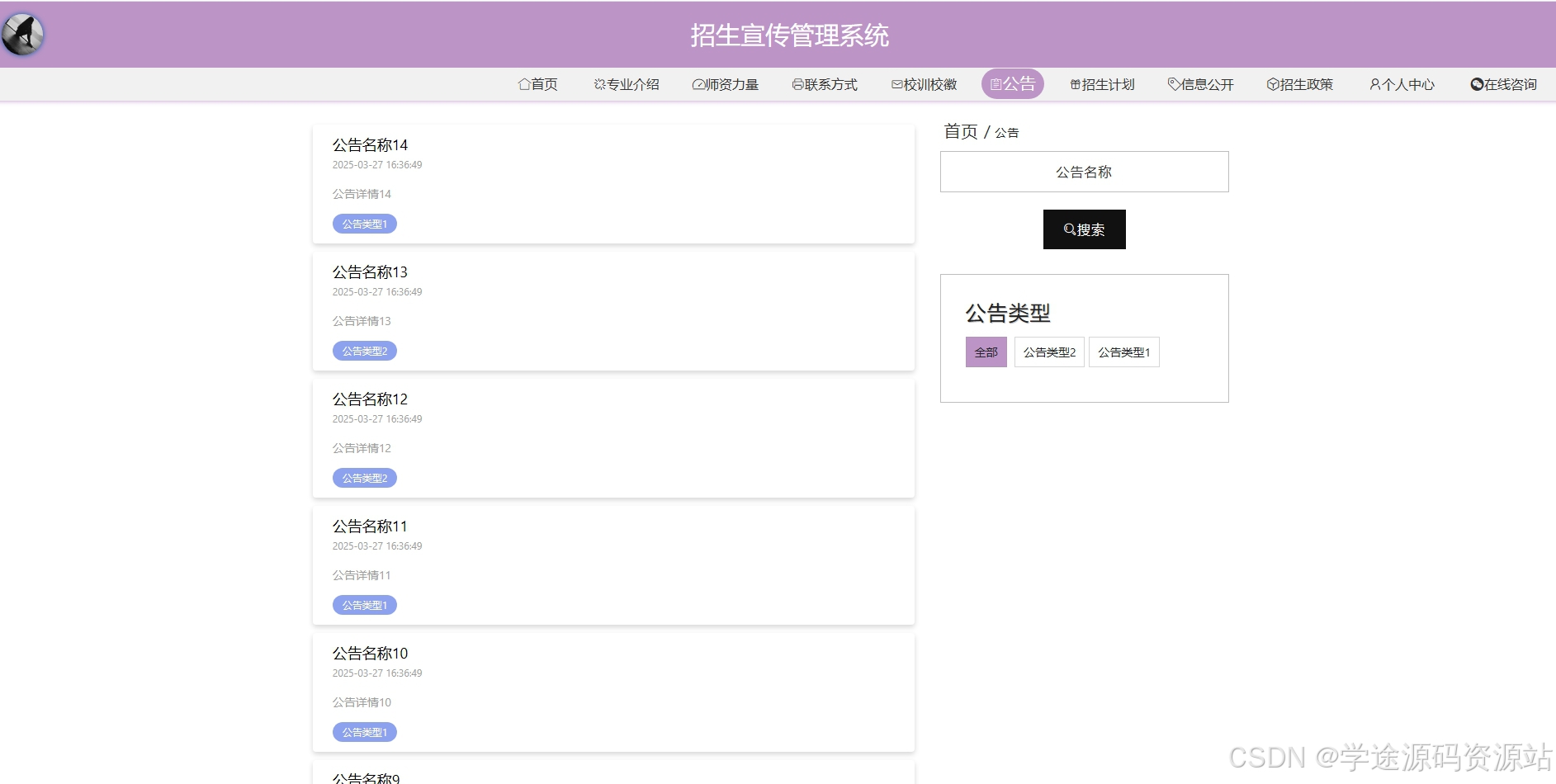Click the date under 公告名称12
Viewport: 1556px width, 784px height.
(377, 419)
